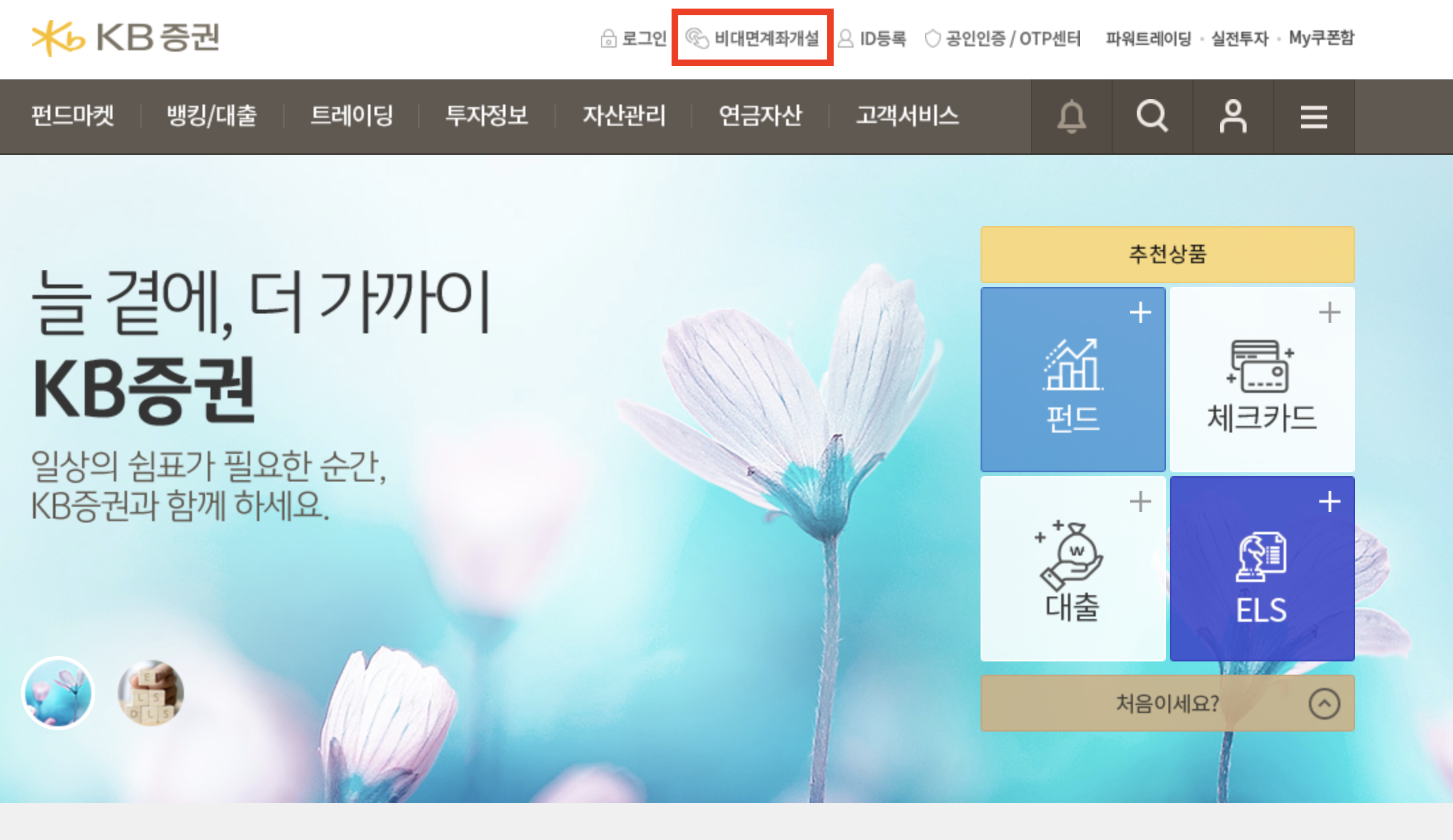The height and width of the screenshot is (840, 1453).
Task: Click the user profile icon
Action: tap(1233, 117)
